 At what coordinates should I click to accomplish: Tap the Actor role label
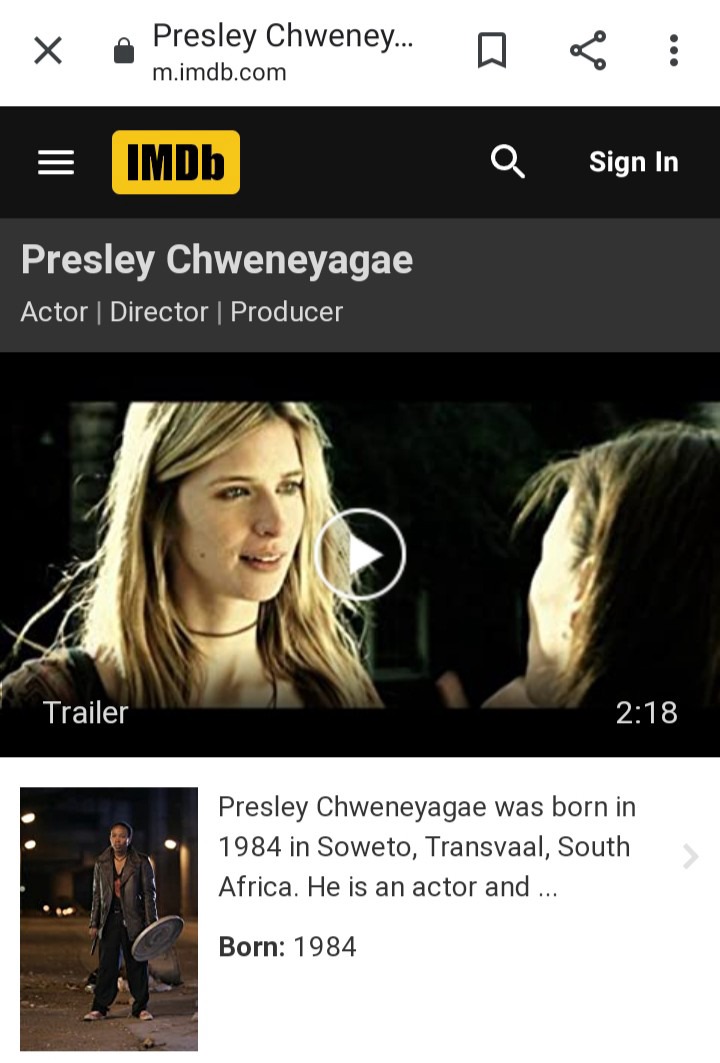(x=54, y=313)
